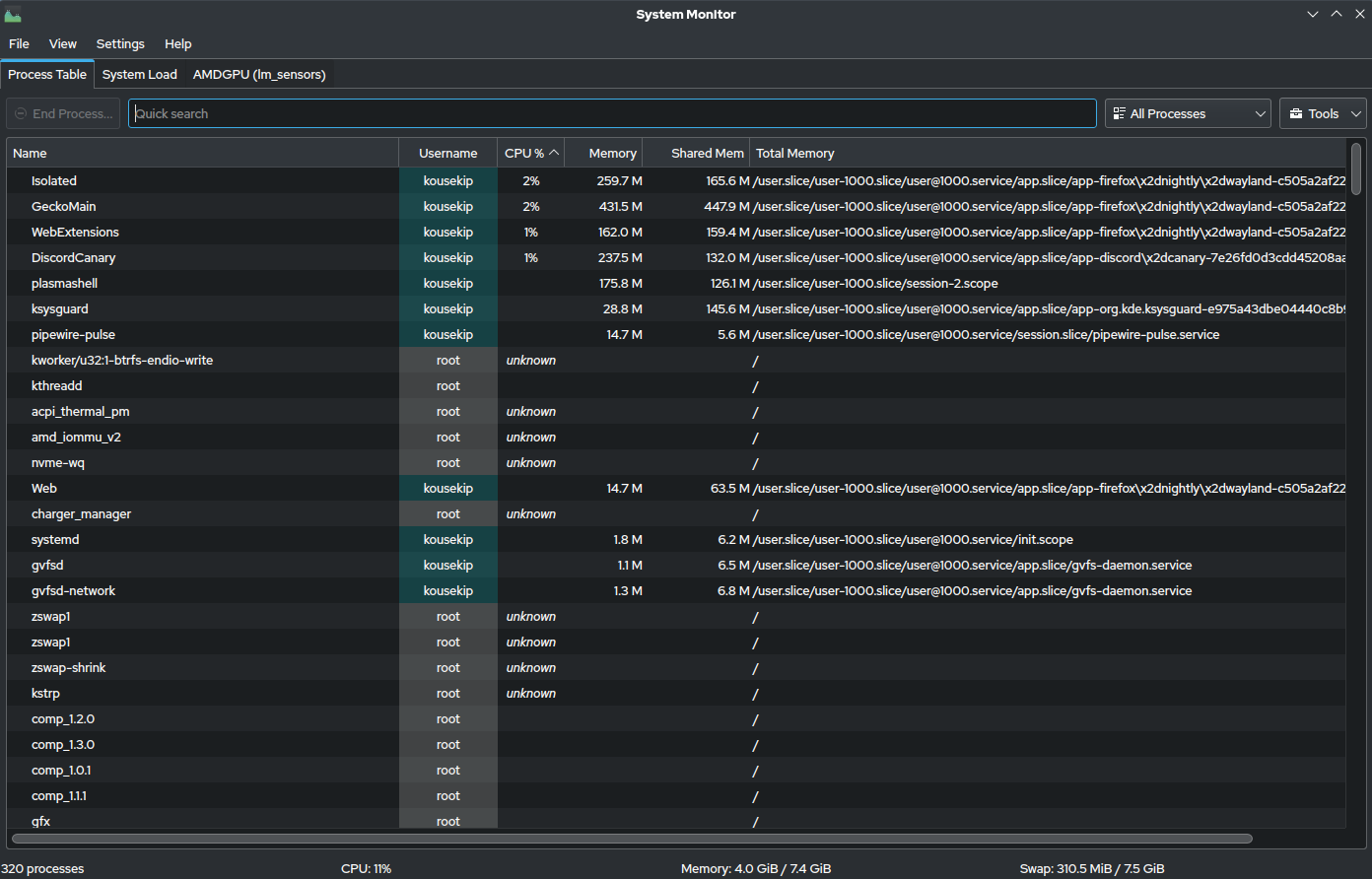Open the File menu

(x=19, y=43)
